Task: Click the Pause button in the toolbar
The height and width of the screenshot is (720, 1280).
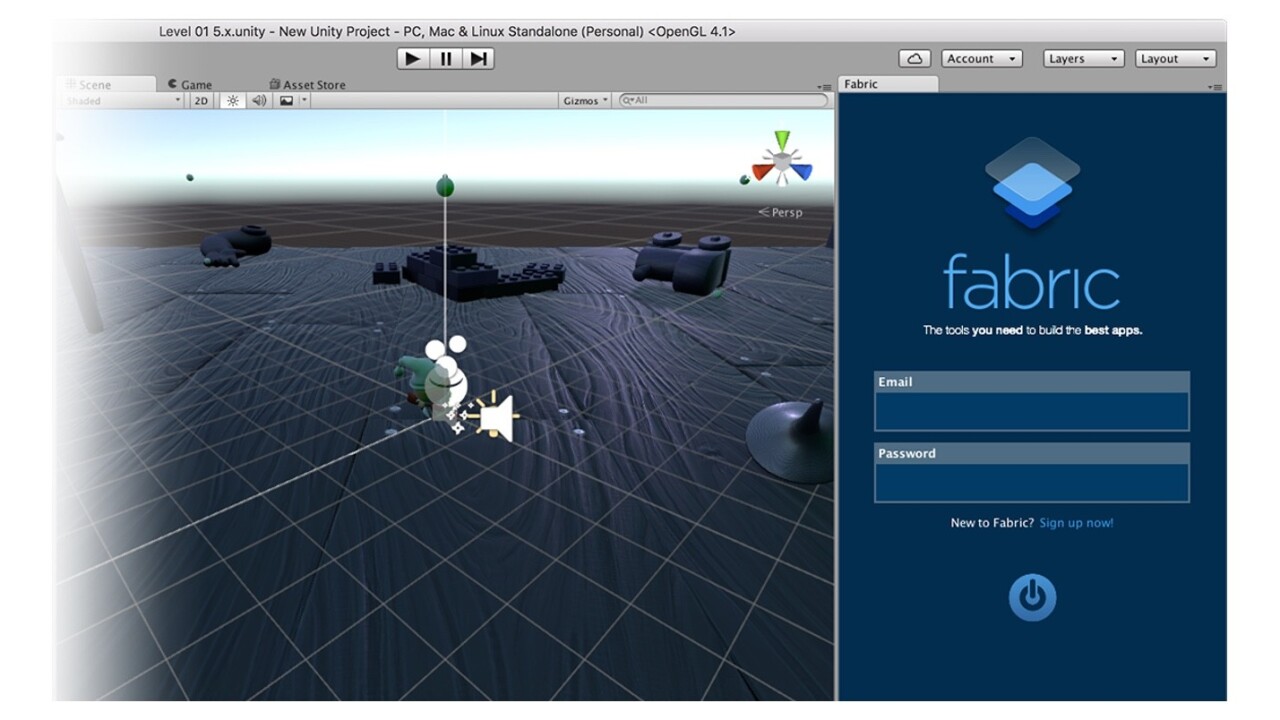Action: tap(446, 59)
